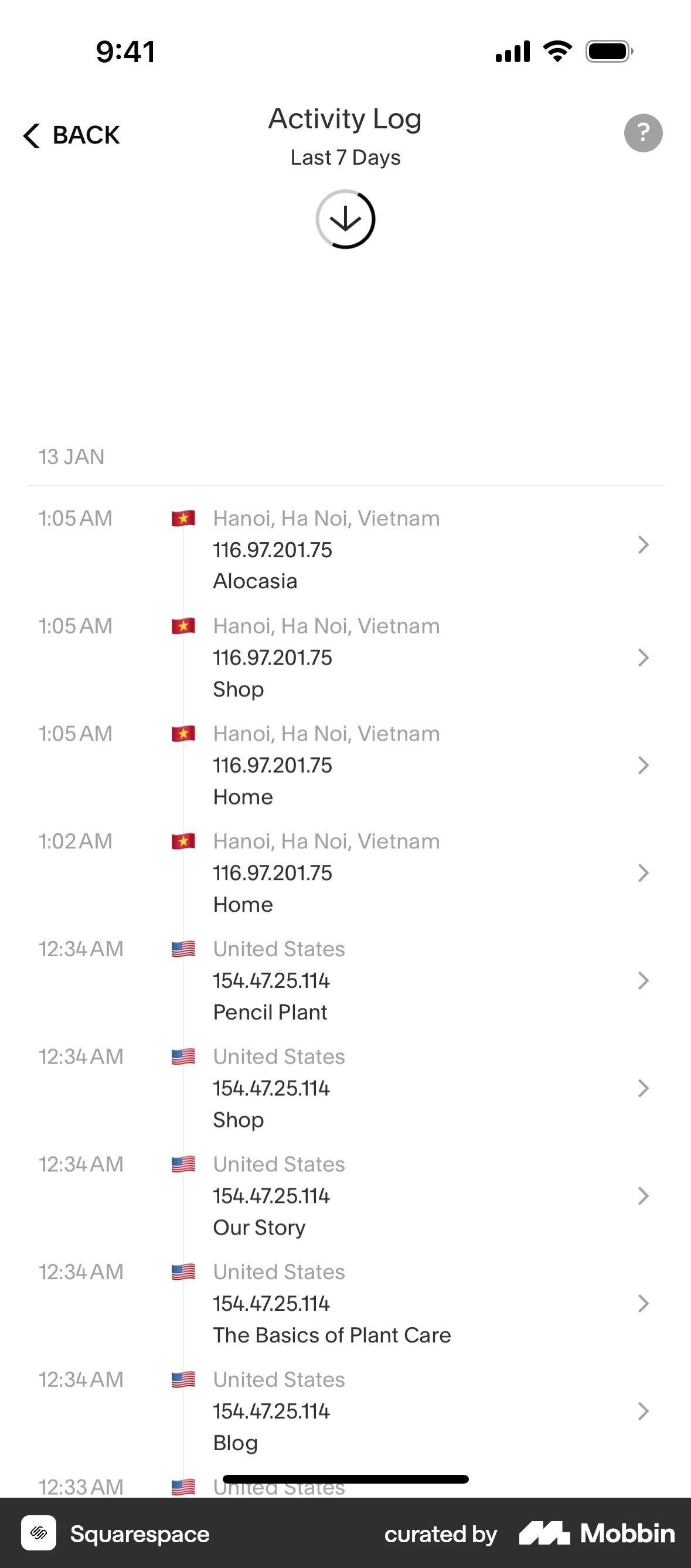Viewport: 691px width, 1568px height.
Task: Tap US flag beside Pencil Plant entry
Action: 183,948
